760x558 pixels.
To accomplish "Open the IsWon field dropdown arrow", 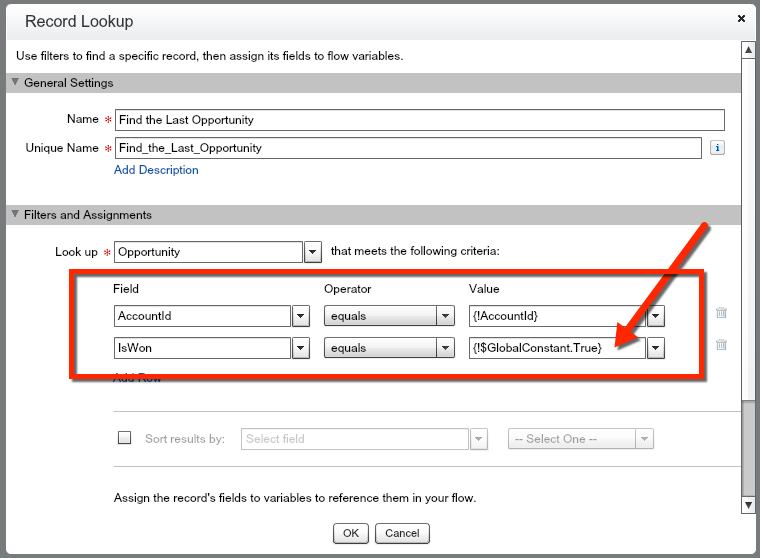I will pyautogui.click(x=300, y=348).
